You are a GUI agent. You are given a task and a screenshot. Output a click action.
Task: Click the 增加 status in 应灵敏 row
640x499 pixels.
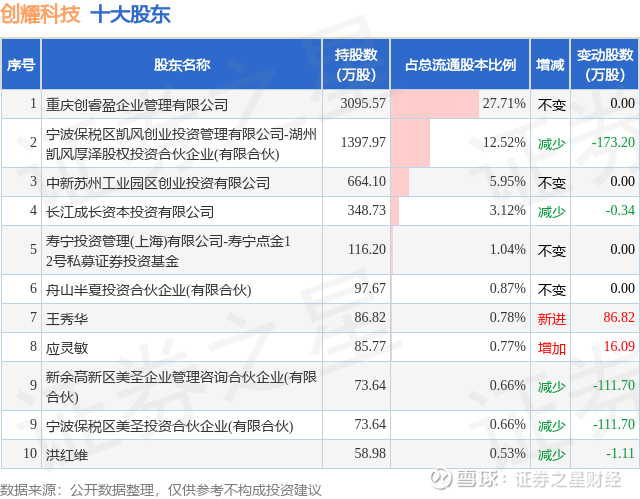coord(551,348)
